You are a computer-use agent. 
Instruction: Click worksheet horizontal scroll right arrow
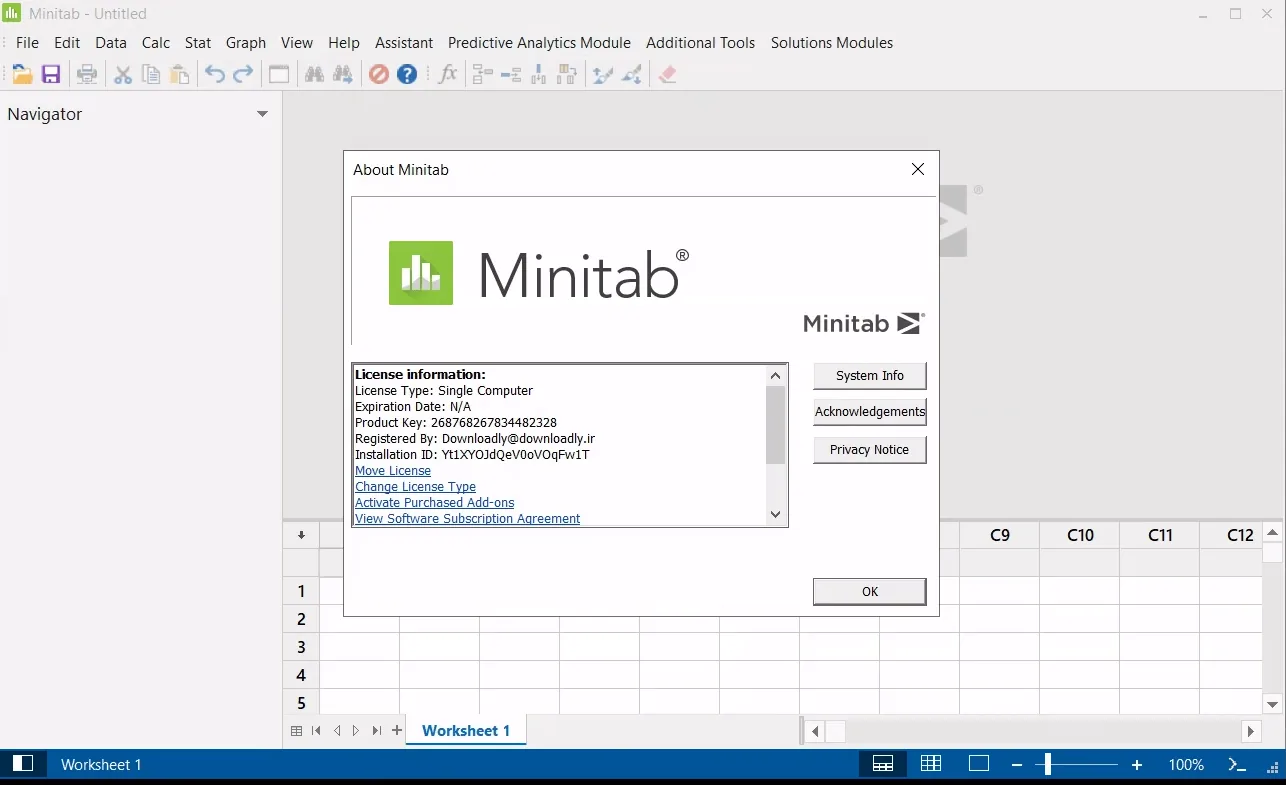click(1251, 732)
